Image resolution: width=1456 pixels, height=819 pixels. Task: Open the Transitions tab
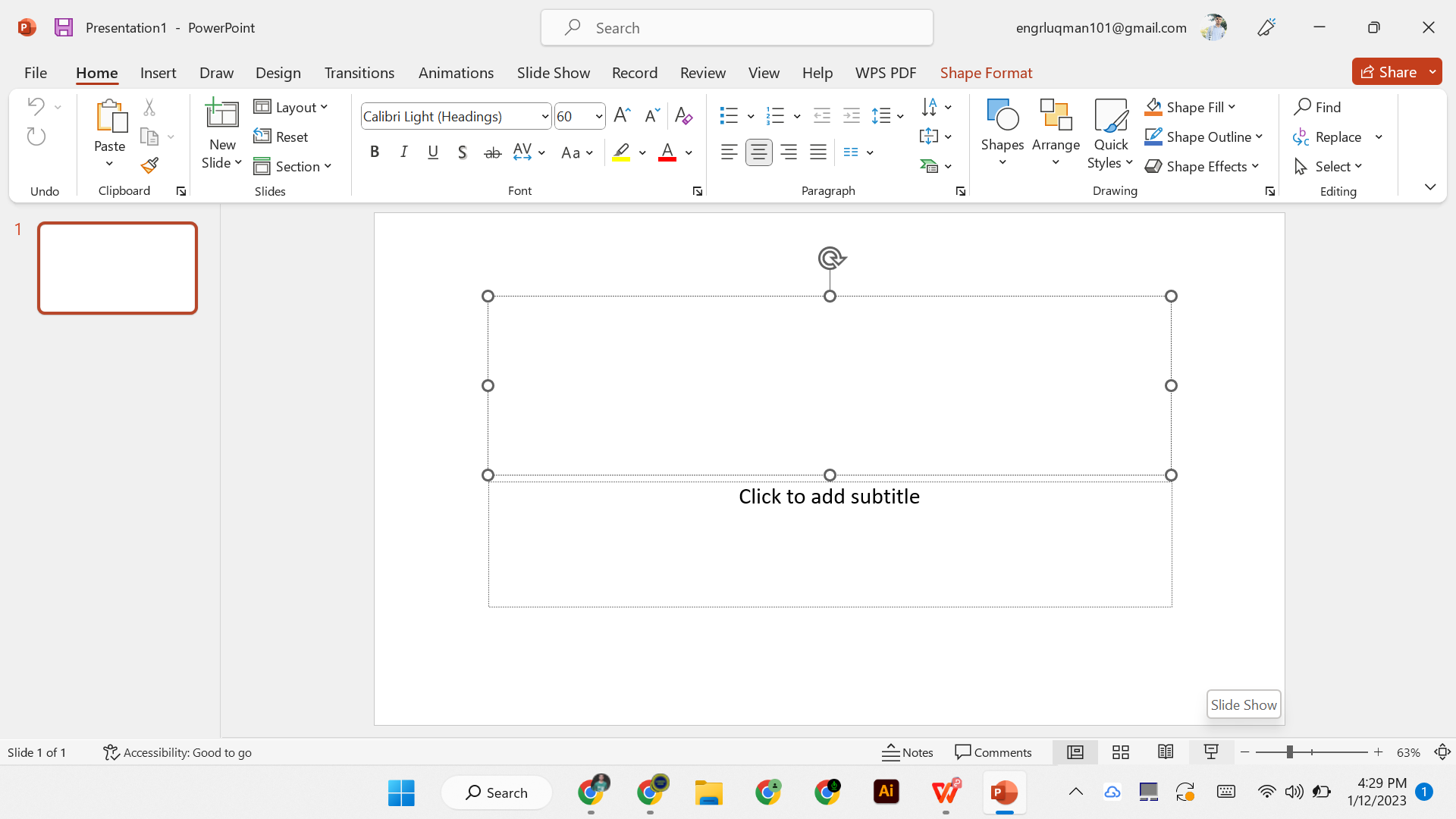point(359,72)
